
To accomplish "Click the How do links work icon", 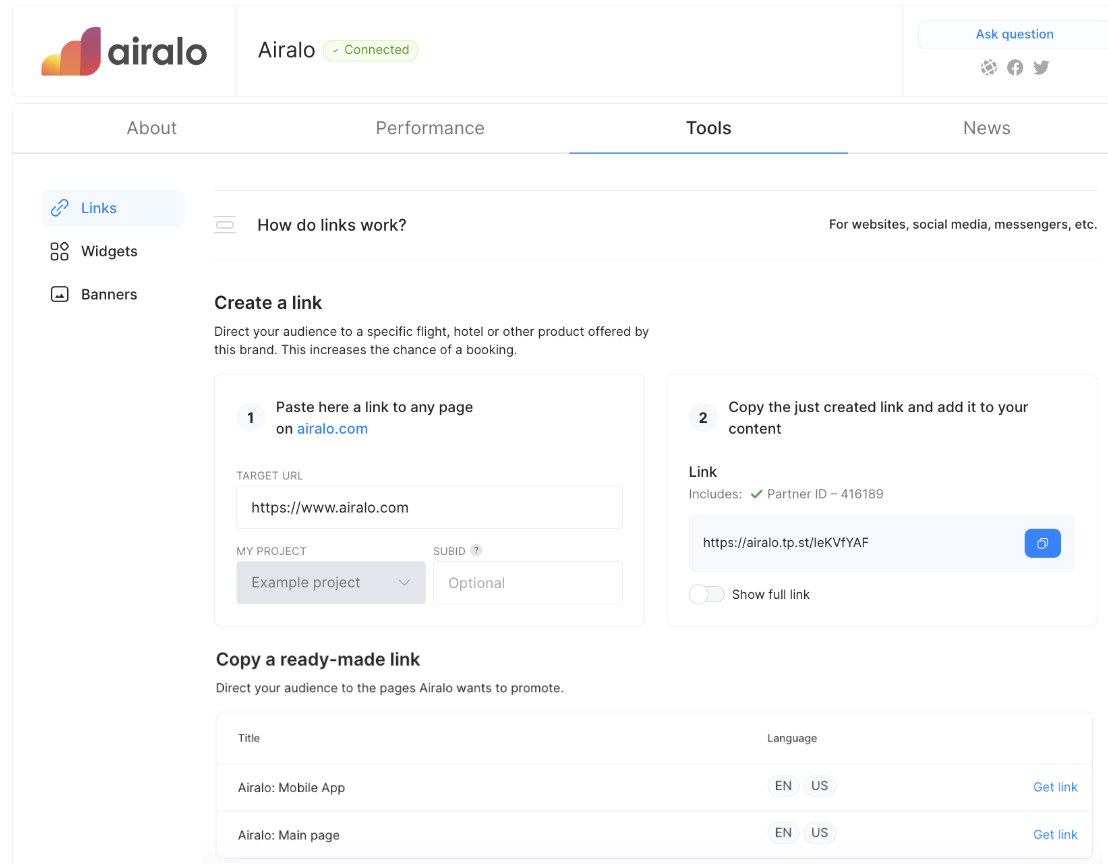I will point(225,225).
